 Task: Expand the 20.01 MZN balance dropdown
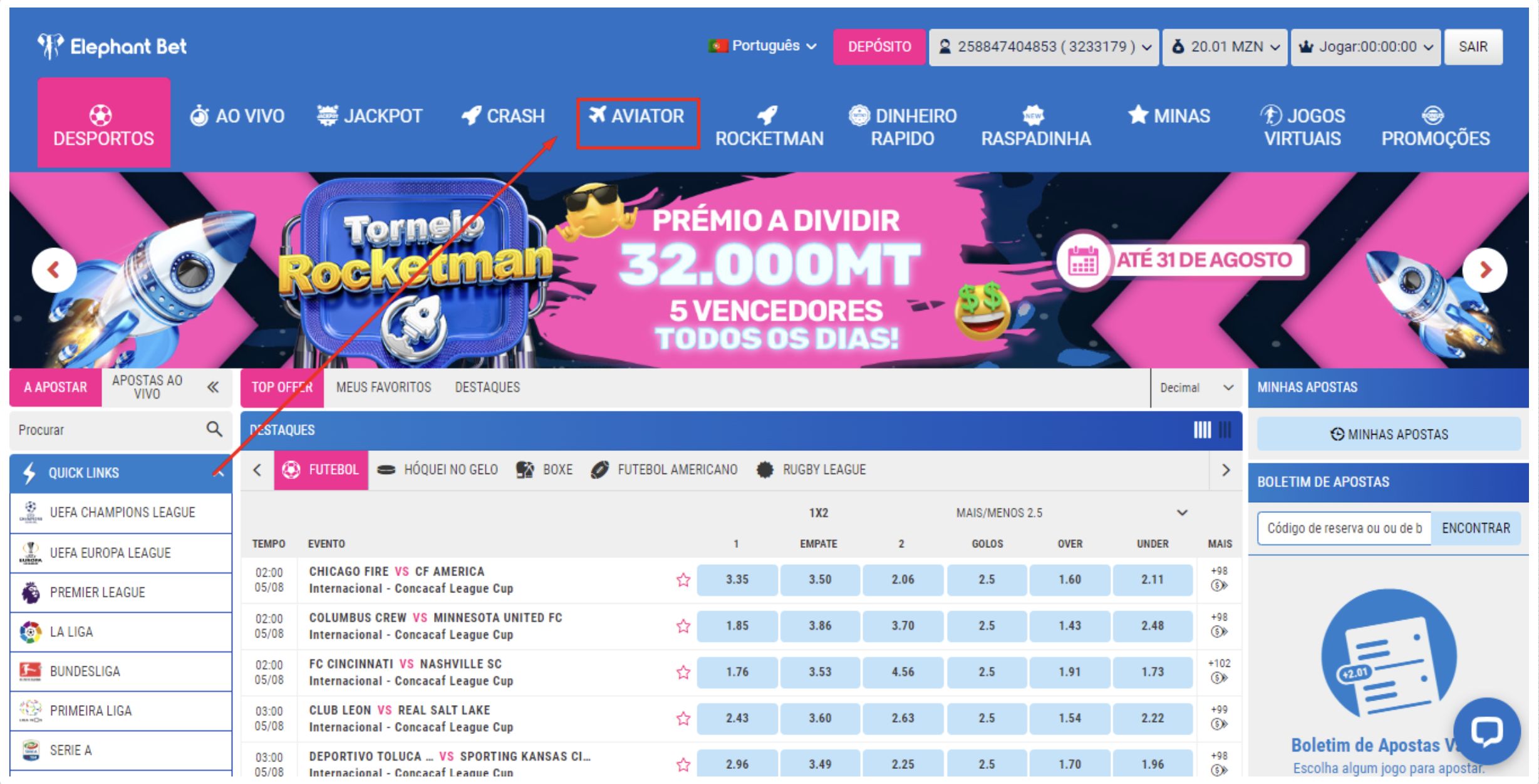pyautogui.click(x=1225, y=46)
